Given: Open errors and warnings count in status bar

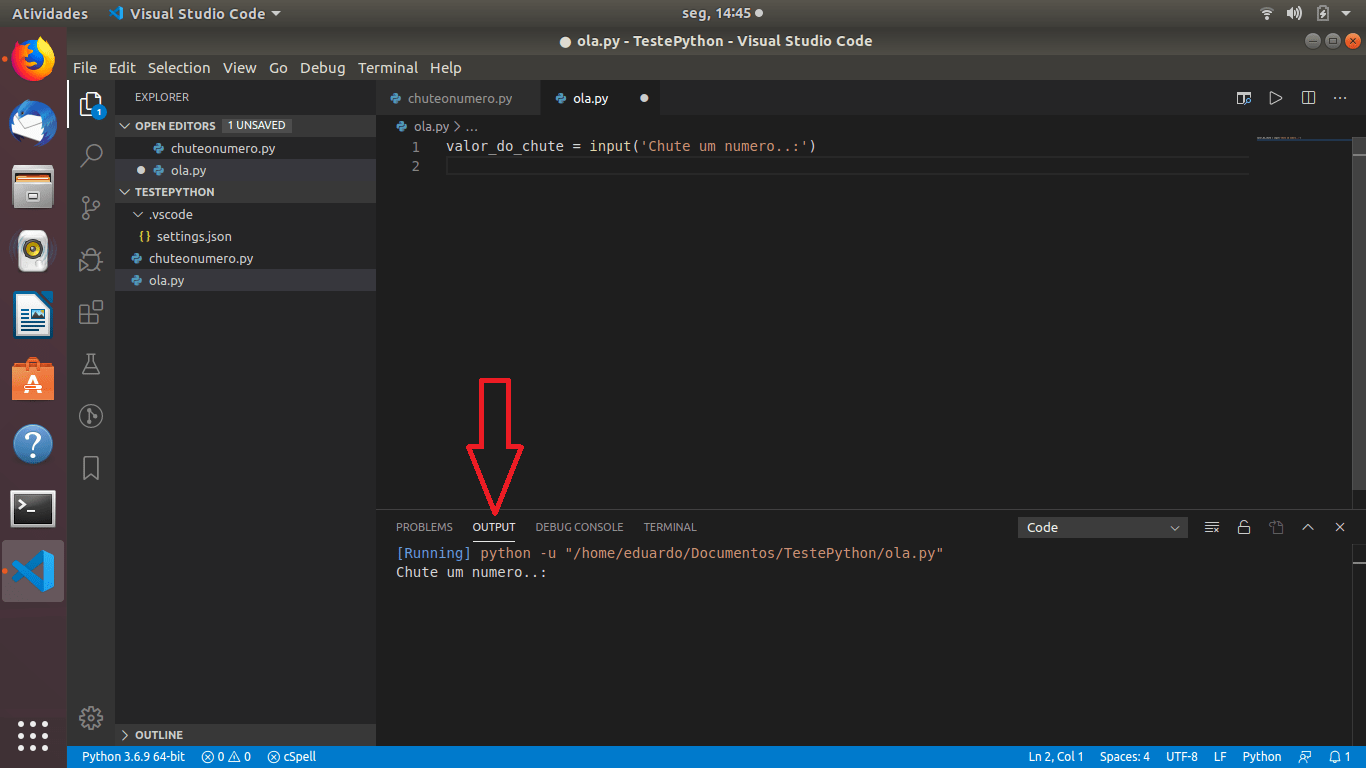Looking at the screenshot, I should point(226,757).
